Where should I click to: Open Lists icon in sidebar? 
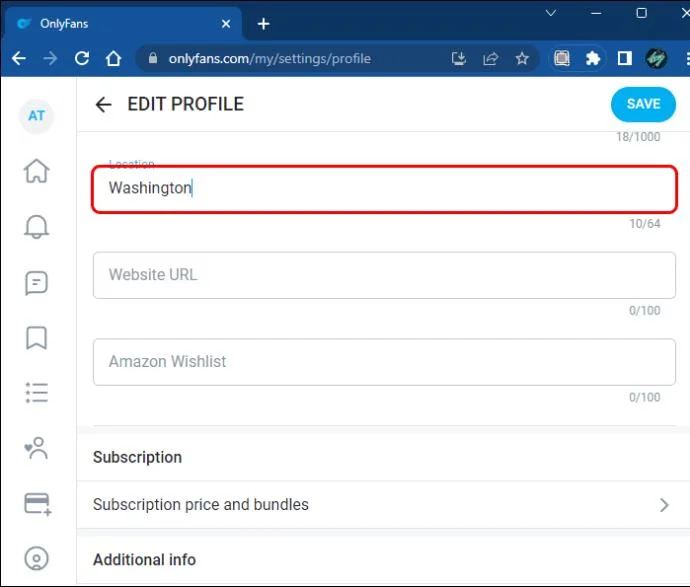[37, 393]
